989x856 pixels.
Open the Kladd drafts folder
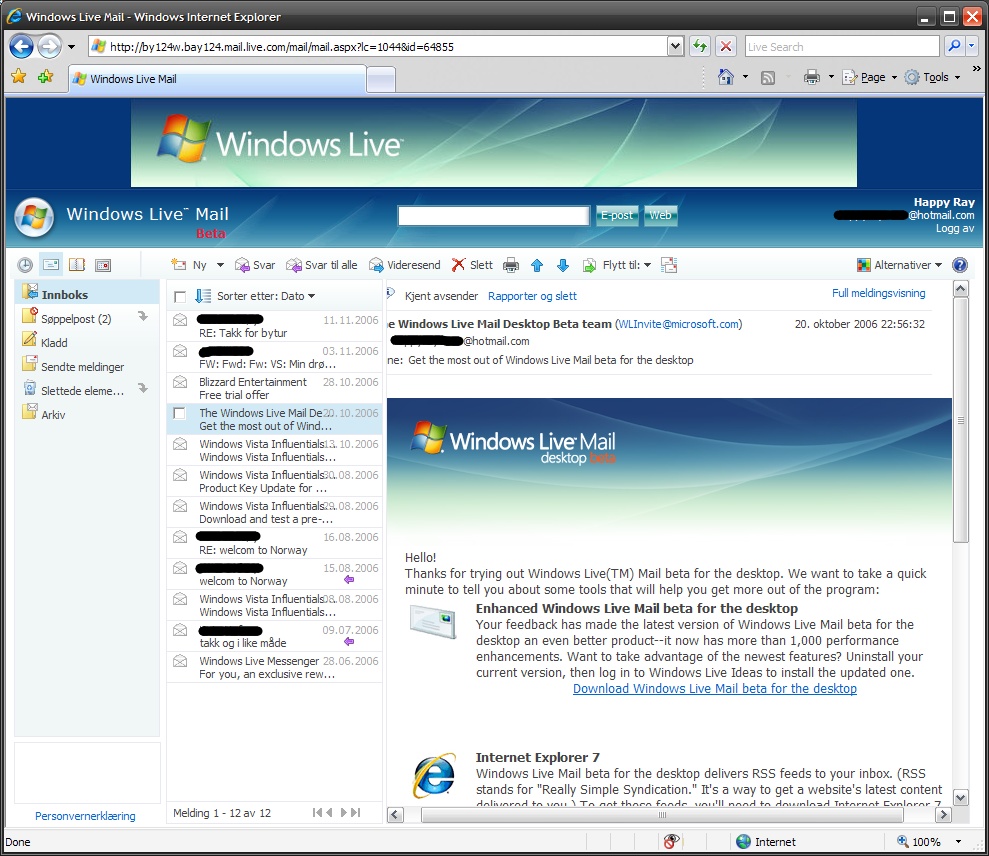coord(45,342)
